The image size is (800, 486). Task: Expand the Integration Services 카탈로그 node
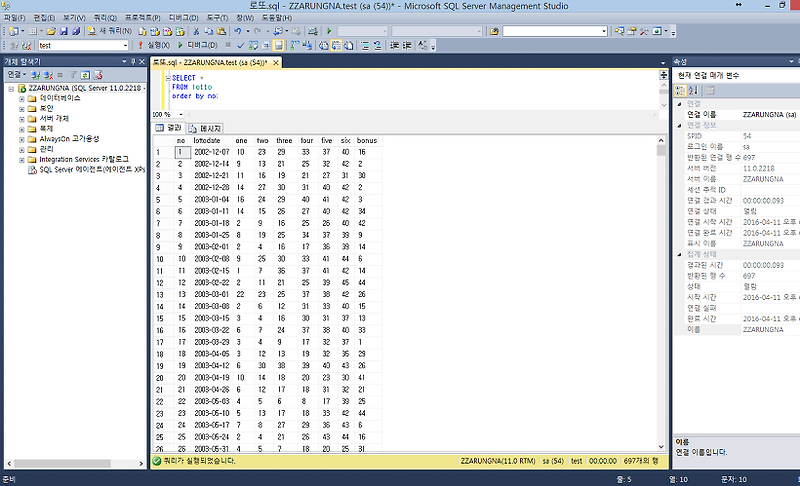[x=21, y=160]
